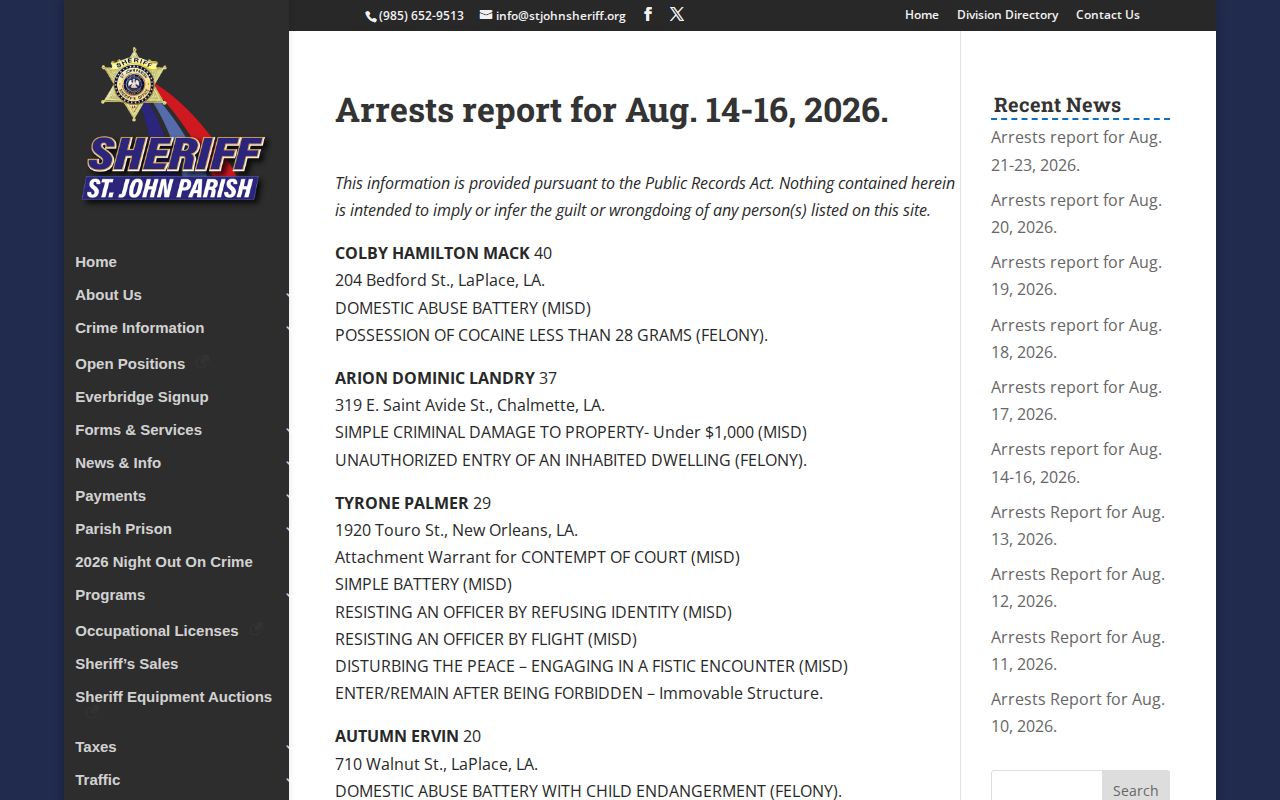Click the info@stjohnsheriff.org email link

[553, 15]
